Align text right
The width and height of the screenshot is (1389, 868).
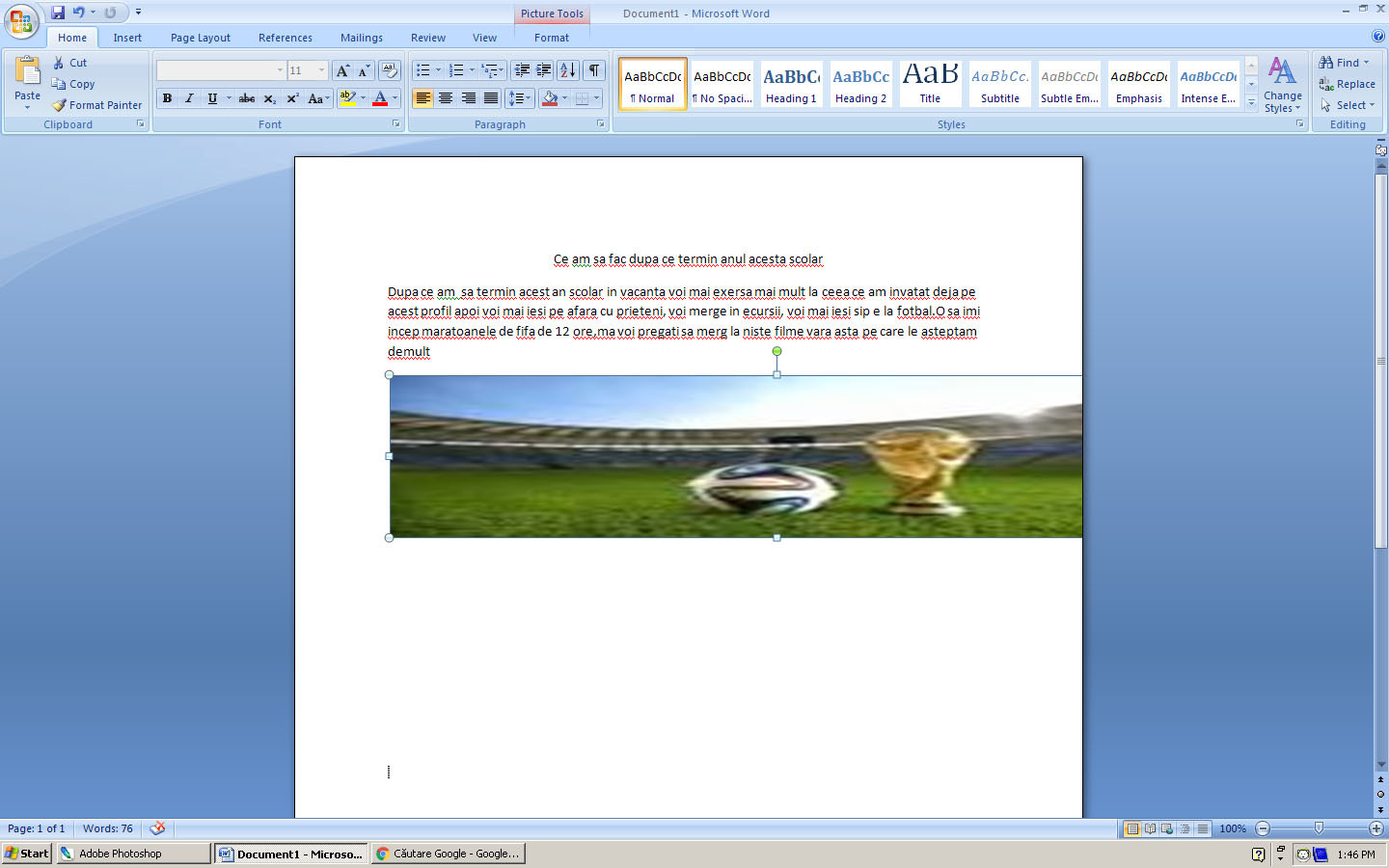[x=468, y=98]
